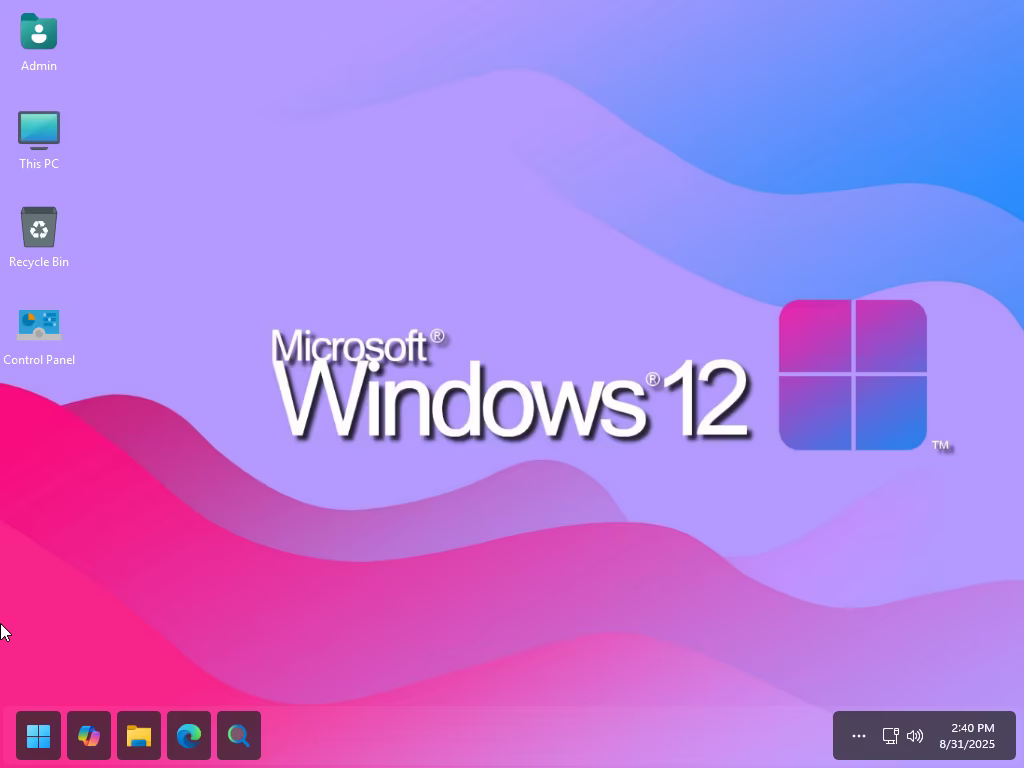Launch Copilot from the taskbar
The height and width of the screenshot is (768, 1024).
[89, 735]
